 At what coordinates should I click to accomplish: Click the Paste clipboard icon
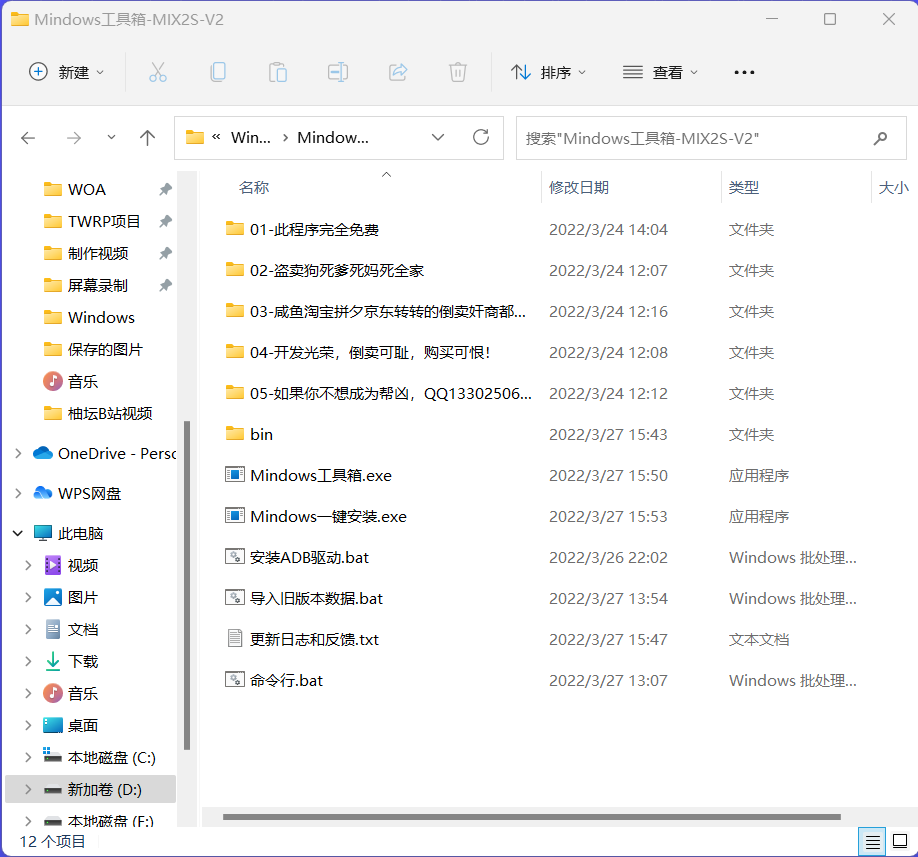click(x=278, y=72)
